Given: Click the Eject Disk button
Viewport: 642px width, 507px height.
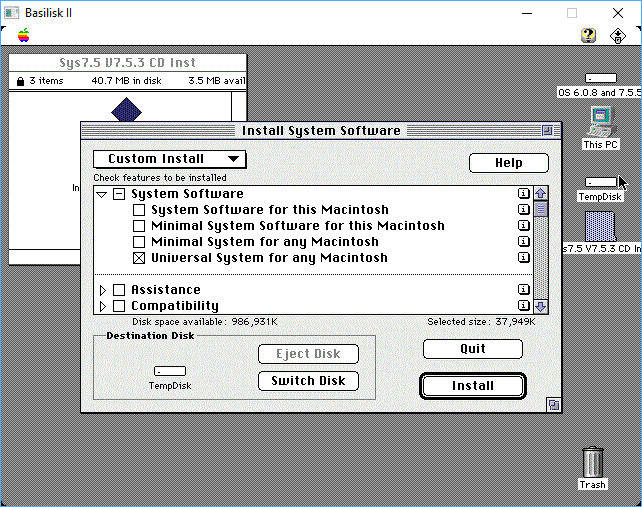Looking at the screenshot, I should pos(308,354).
